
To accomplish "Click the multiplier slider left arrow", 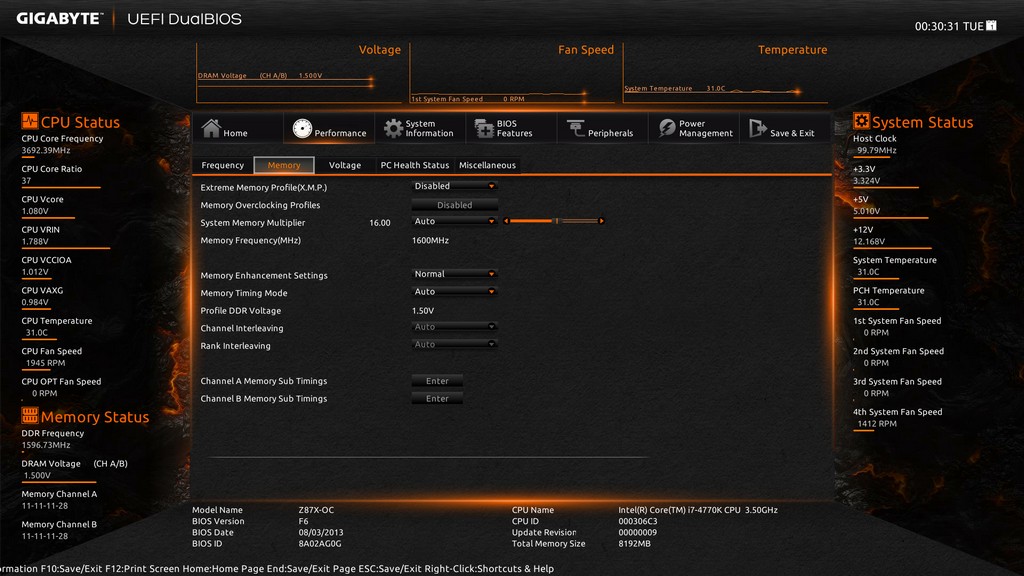I will pyautogui.click(x=506, y=221).
